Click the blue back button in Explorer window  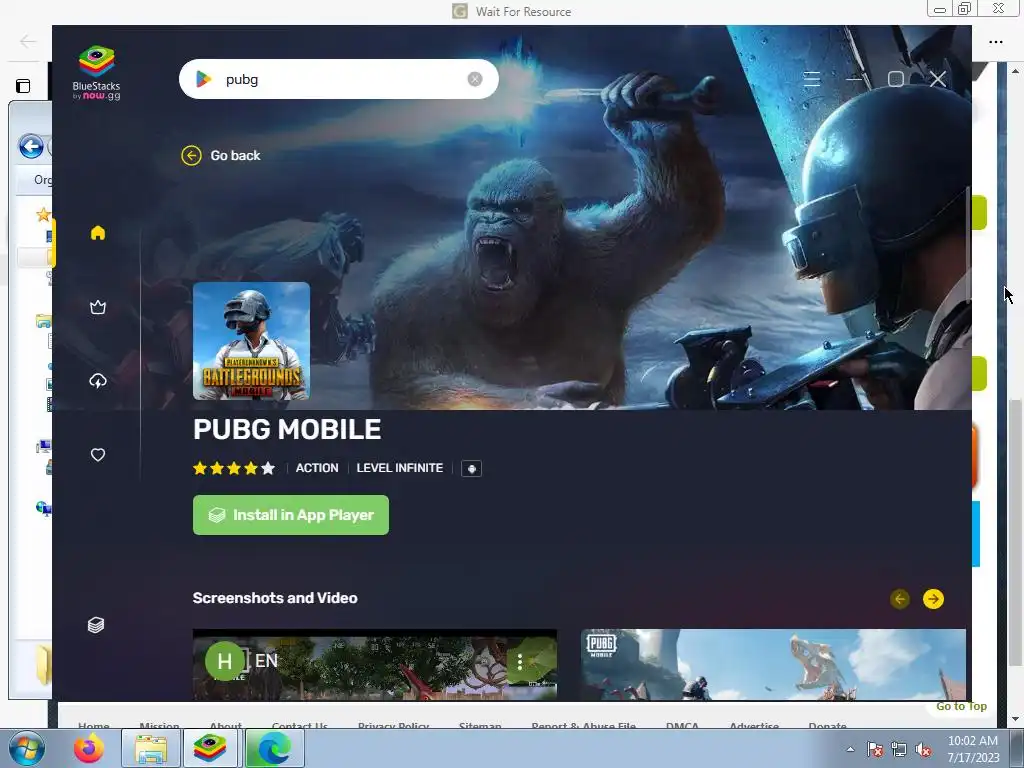(x=31, y=146)
